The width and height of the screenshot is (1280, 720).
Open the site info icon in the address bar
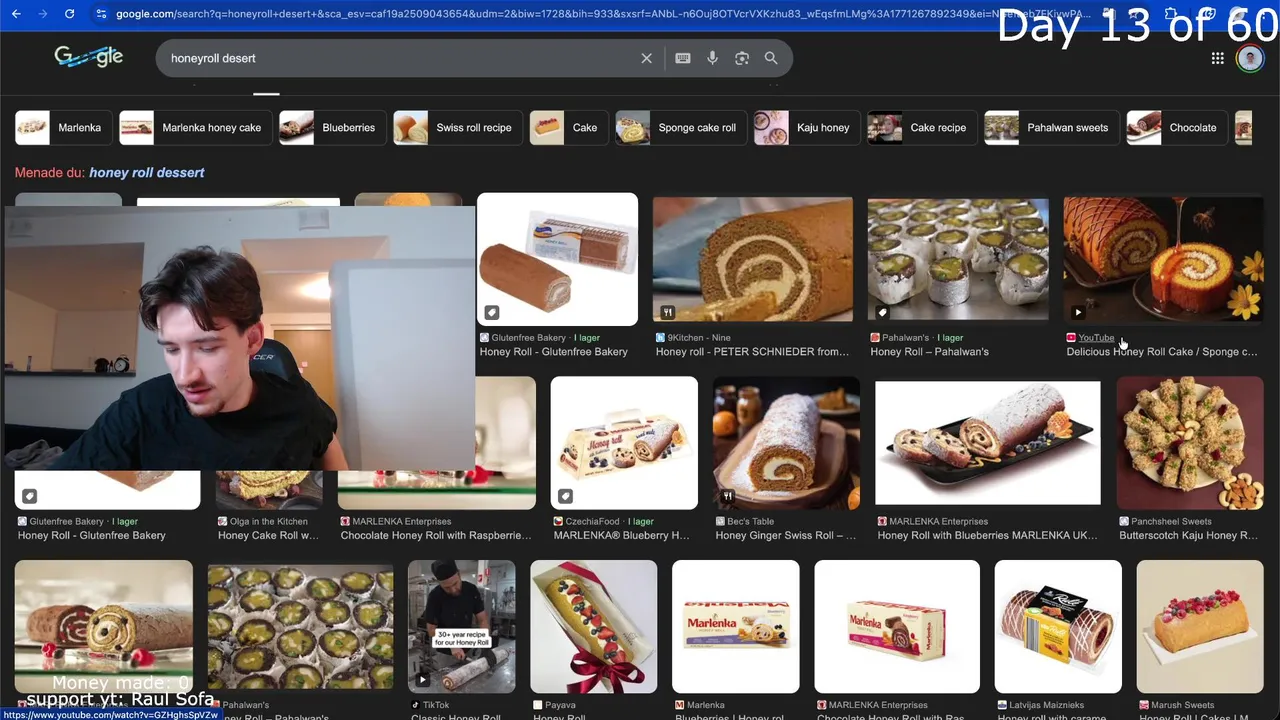(101, 14)
